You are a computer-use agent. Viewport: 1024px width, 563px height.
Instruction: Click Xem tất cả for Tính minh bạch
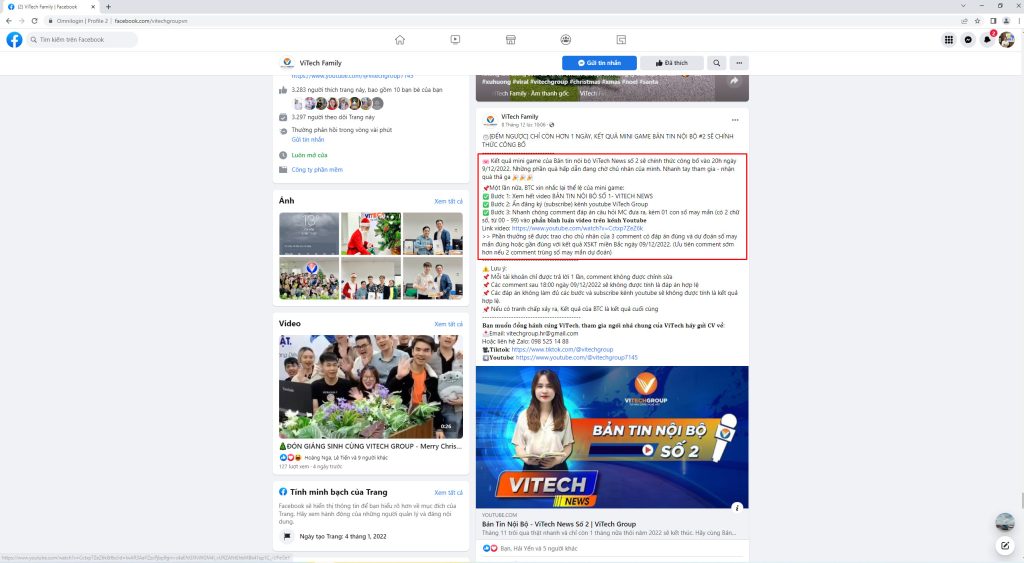click(x=448, y=492)
